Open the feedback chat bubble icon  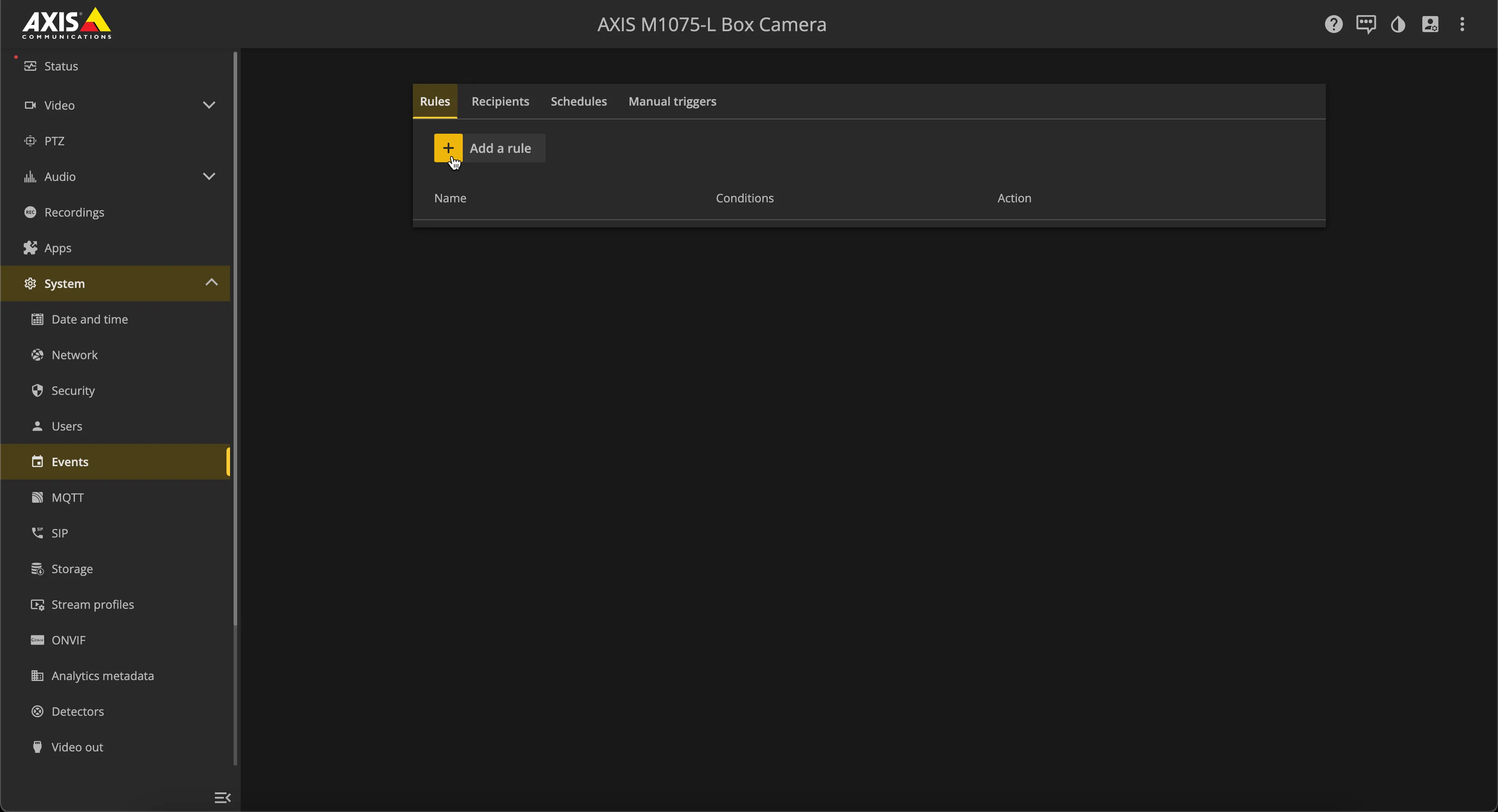[x=1366, y=25]
